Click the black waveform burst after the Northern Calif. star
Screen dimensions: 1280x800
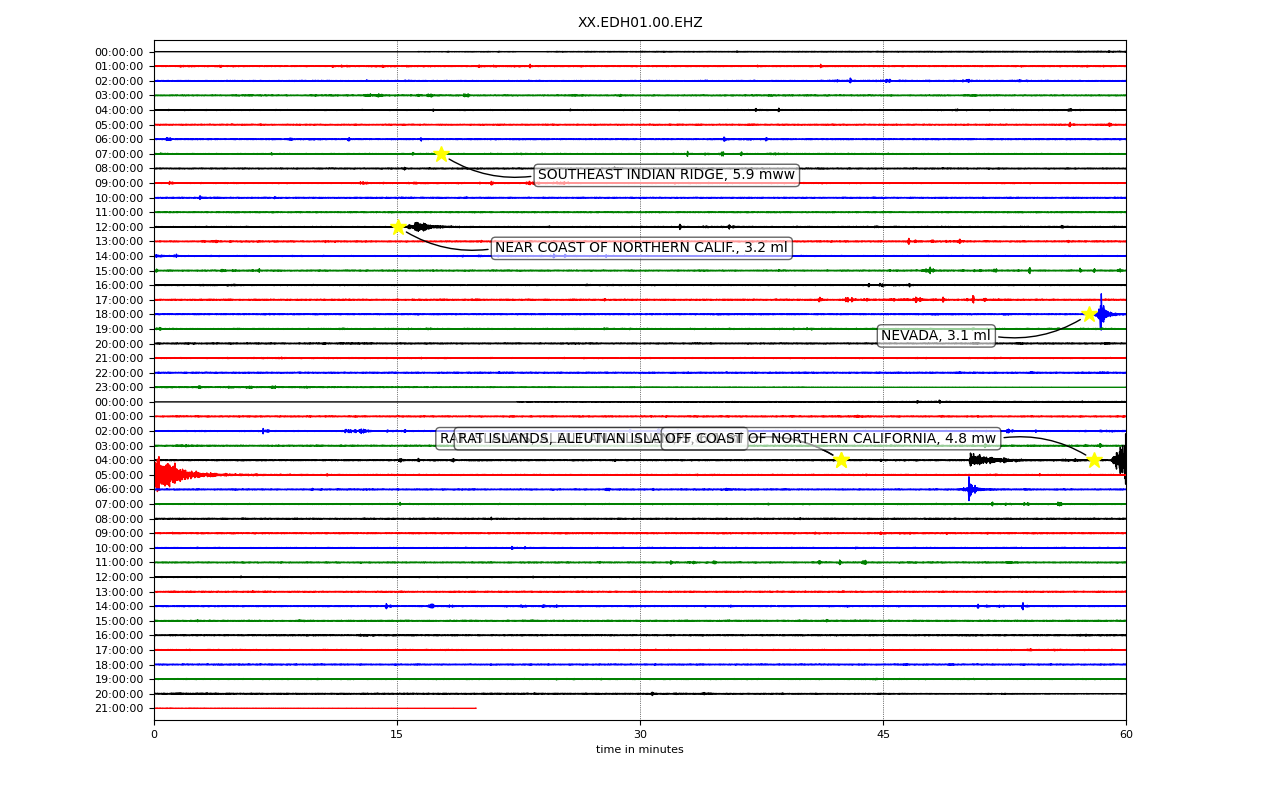click(x=420, y=227)
